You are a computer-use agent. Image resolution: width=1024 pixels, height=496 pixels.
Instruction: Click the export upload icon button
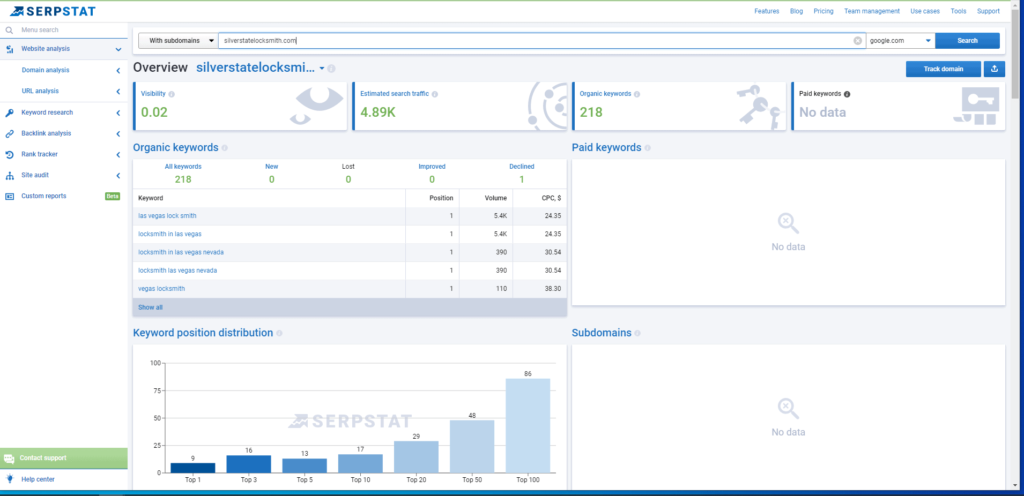994,69
